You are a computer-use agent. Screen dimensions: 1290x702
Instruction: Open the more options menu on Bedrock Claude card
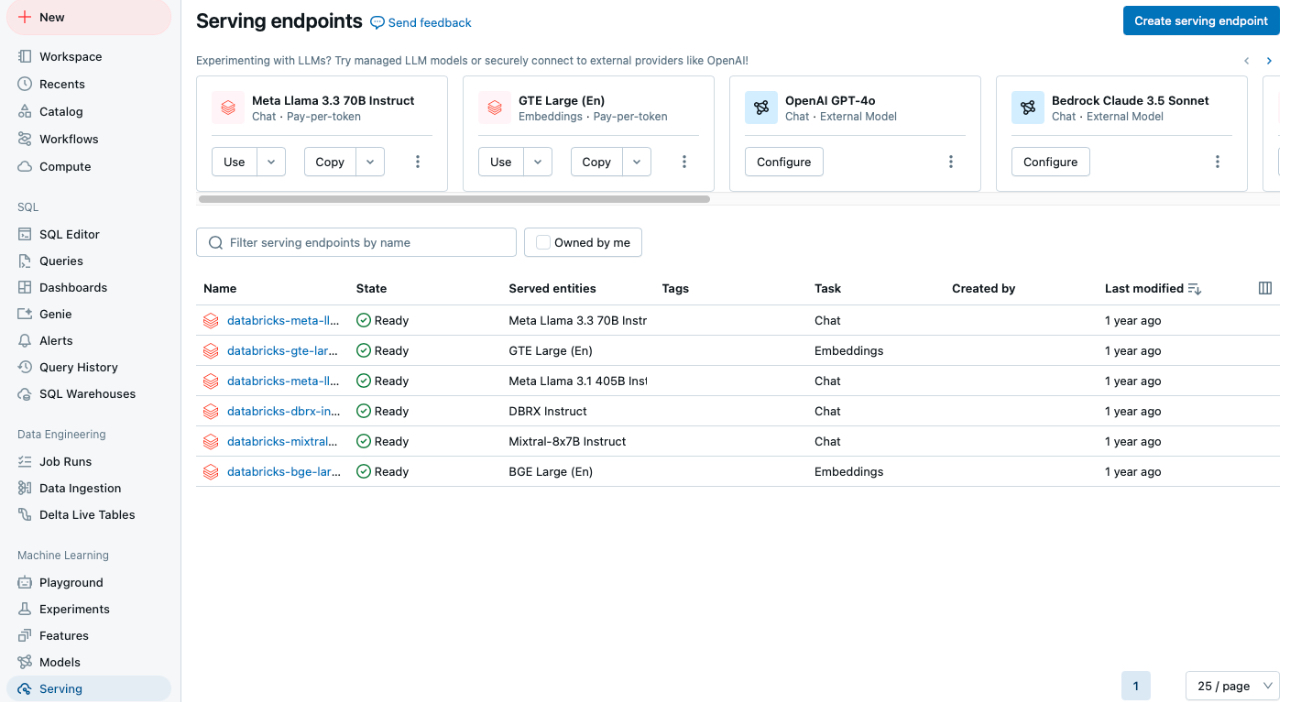point(1217,162)
